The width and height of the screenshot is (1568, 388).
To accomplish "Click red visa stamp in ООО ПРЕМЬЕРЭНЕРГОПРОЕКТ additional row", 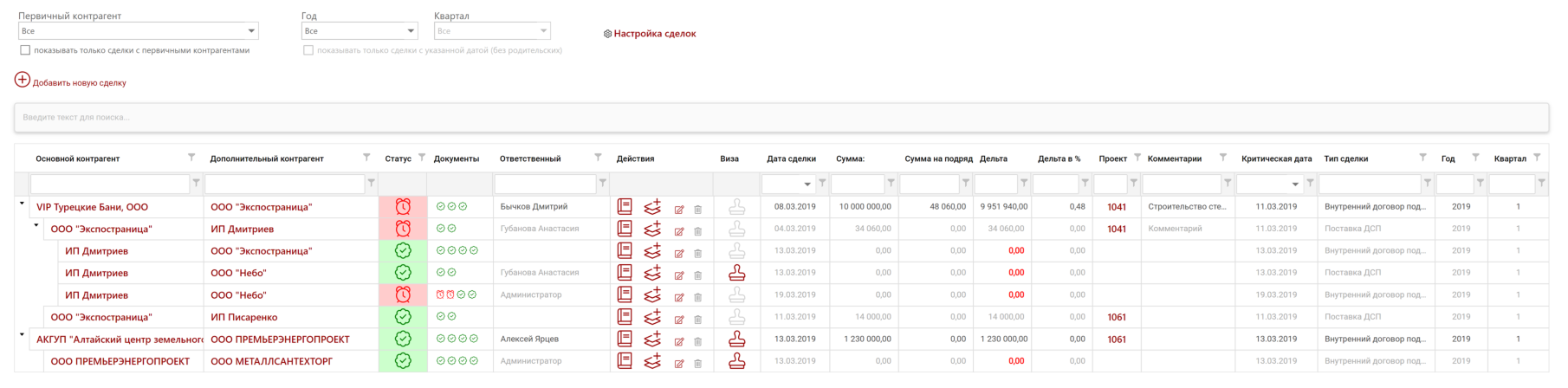I will point(736,339).
